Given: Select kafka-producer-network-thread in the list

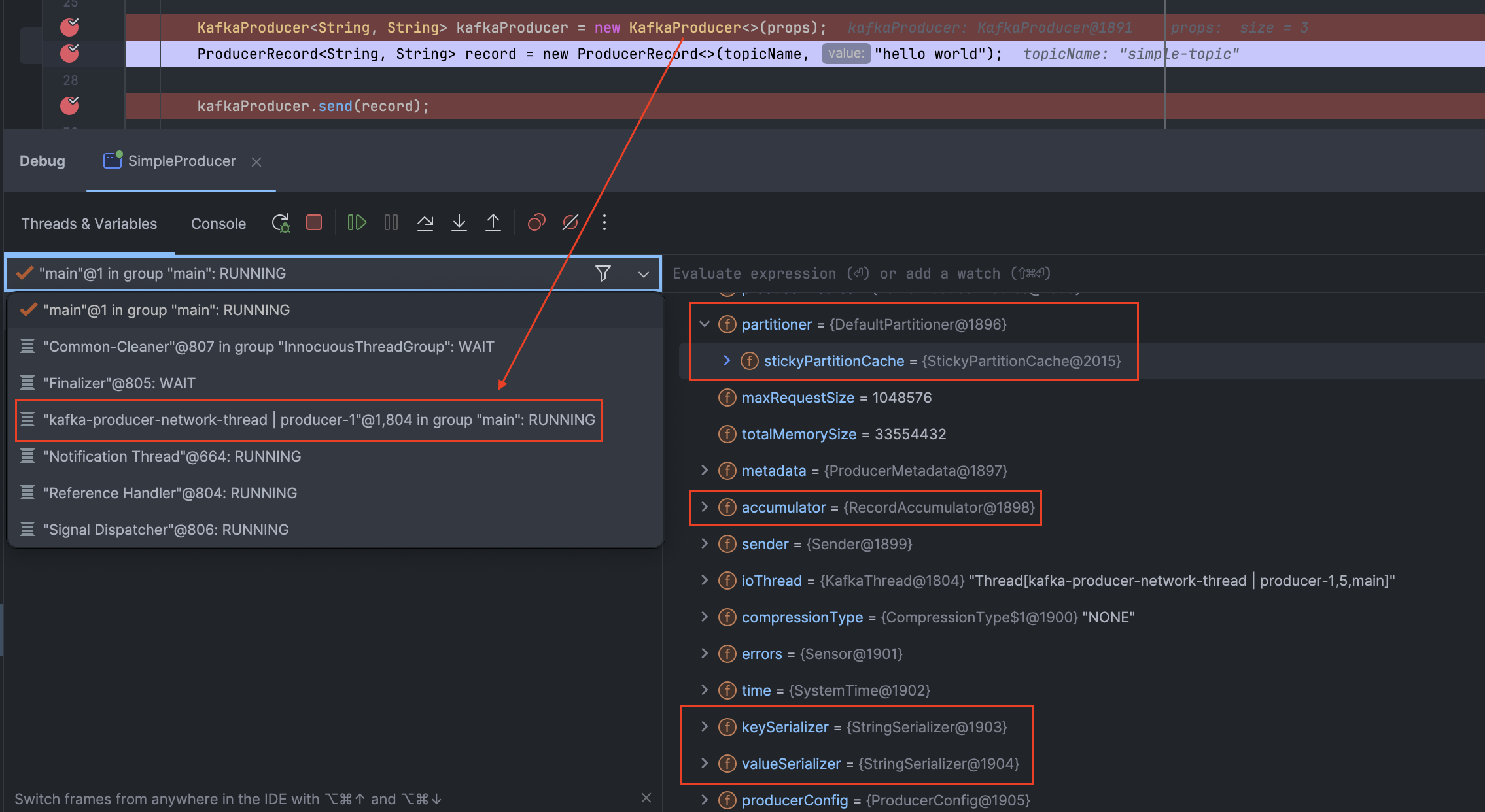Looking at the screenshot, I should tap(319, 420).
